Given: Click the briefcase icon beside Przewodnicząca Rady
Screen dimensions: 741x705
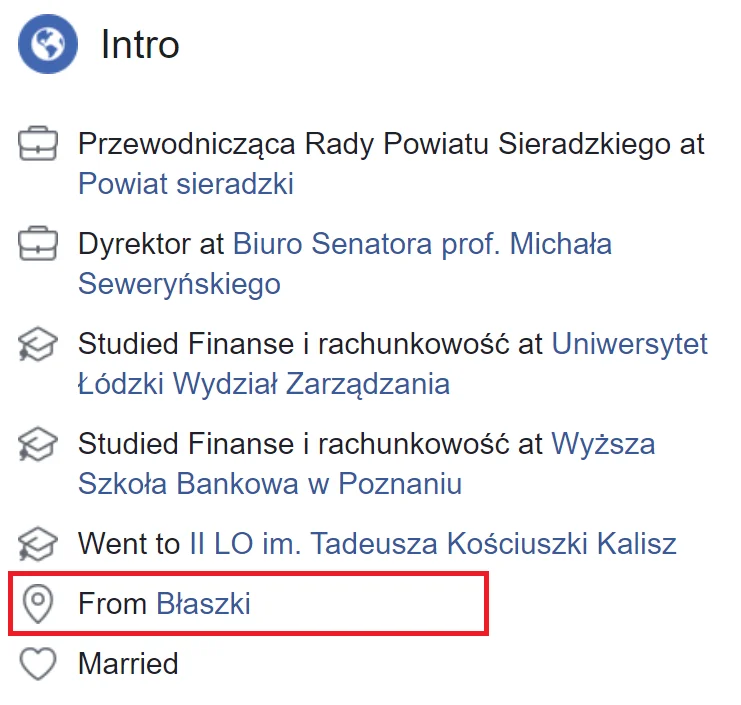Looking at the screenshot, I should [38, 143].
